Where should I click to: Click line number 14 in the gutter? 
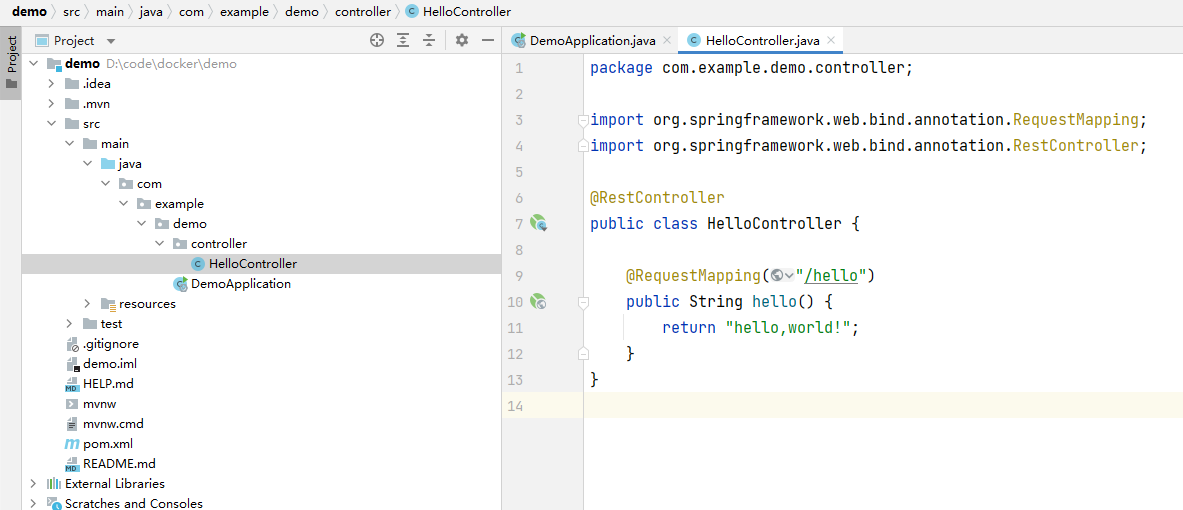click(517, 406)
